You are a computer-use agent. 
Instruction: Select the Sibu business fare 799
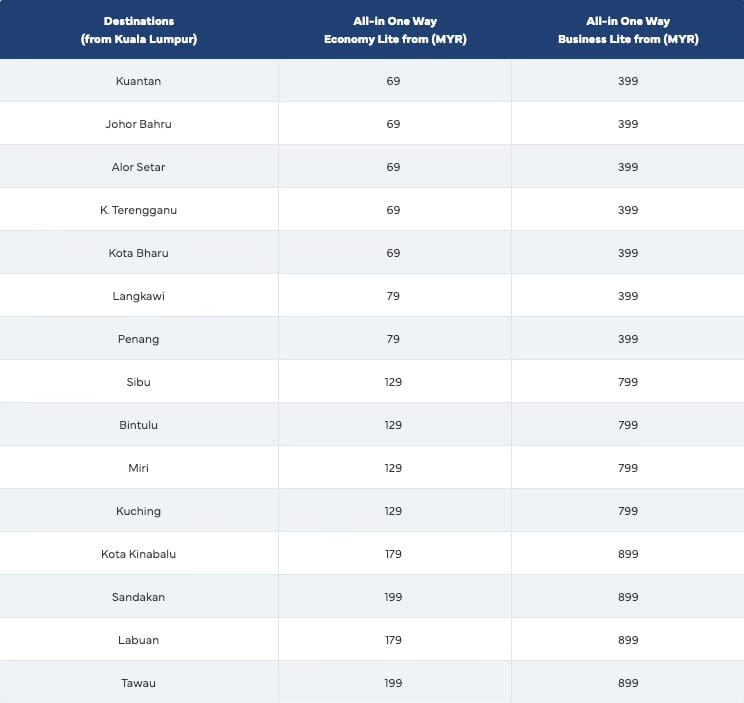(628, 382)
